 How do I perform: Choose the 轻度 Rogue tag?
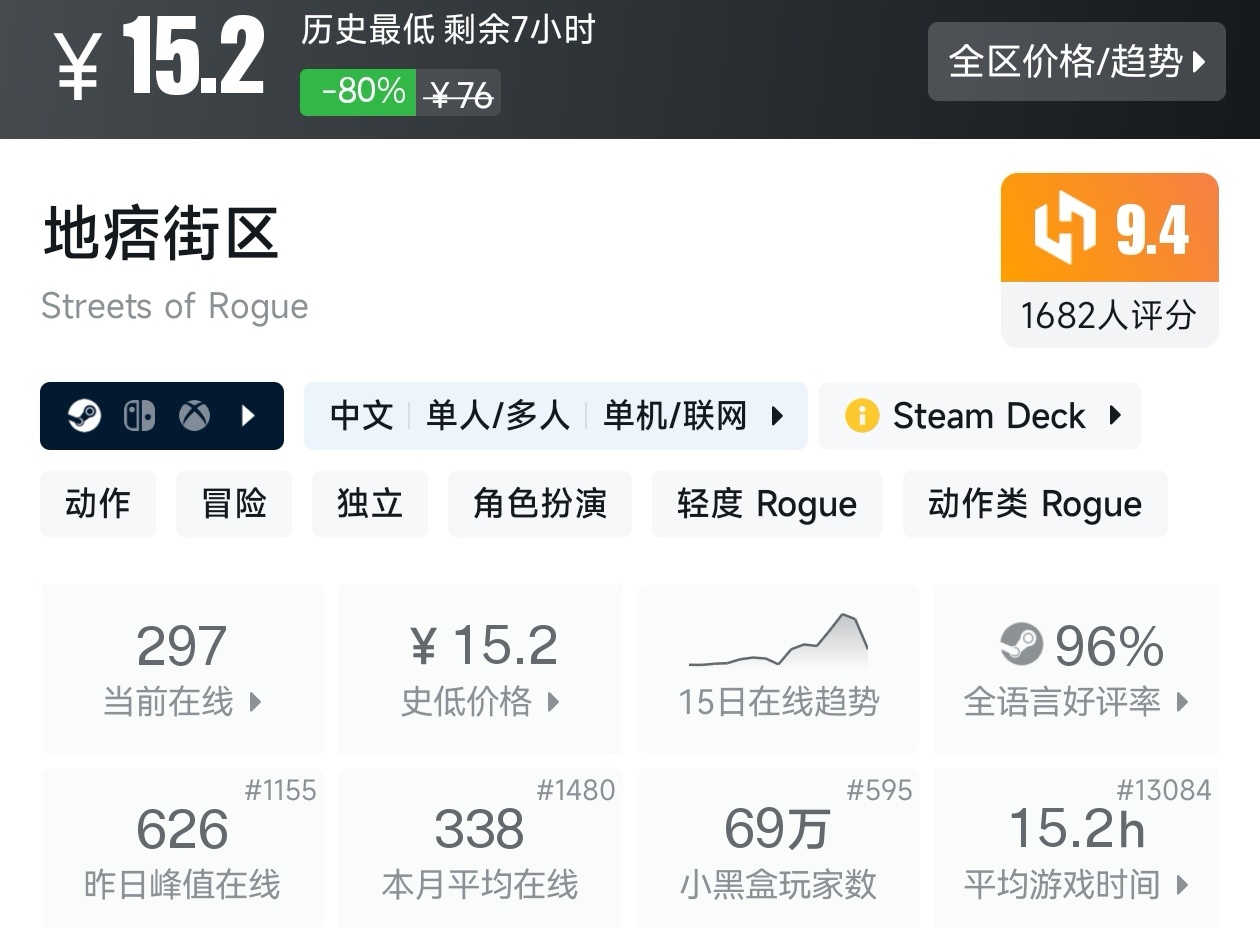pyautogui.click(x=767, y=504)
